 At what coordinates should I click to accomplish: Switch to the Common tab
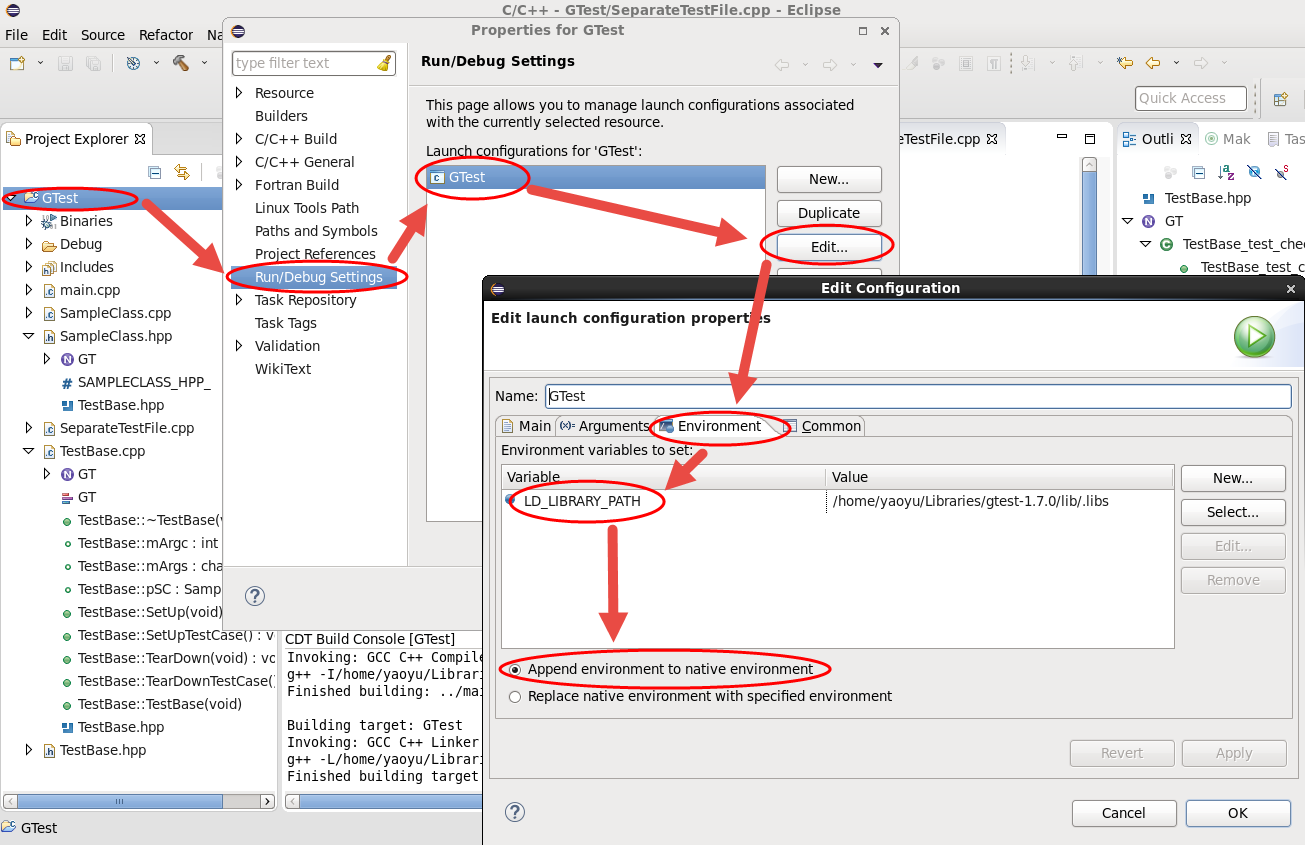(x=822, y=426)
